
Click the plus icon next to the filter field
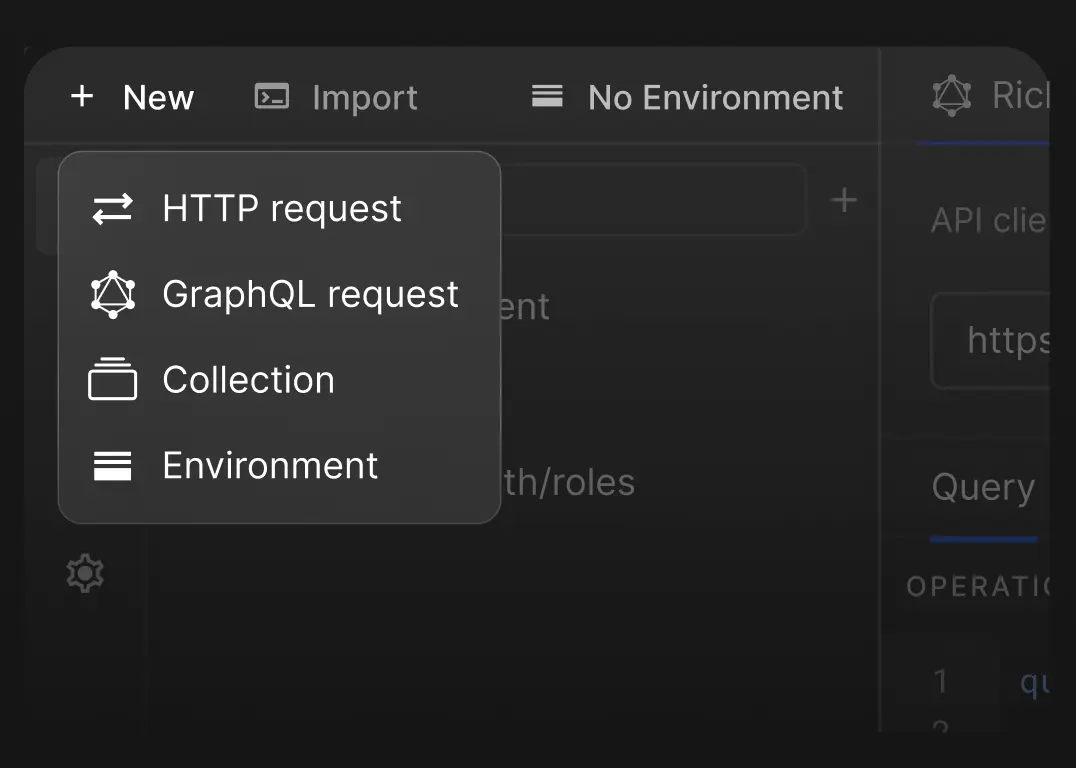pyautogui.click(x=843, y=199)
